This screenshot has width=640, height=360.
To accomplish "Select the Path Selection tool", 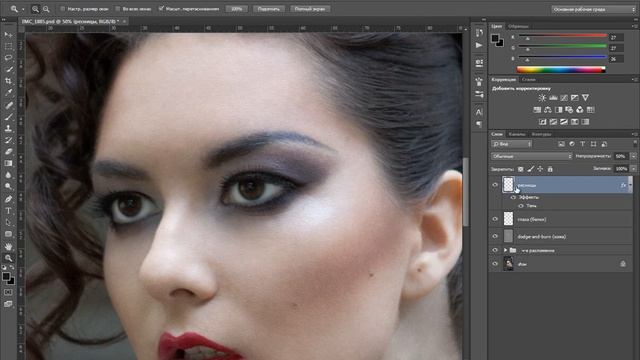I will (x=8, y=222).
